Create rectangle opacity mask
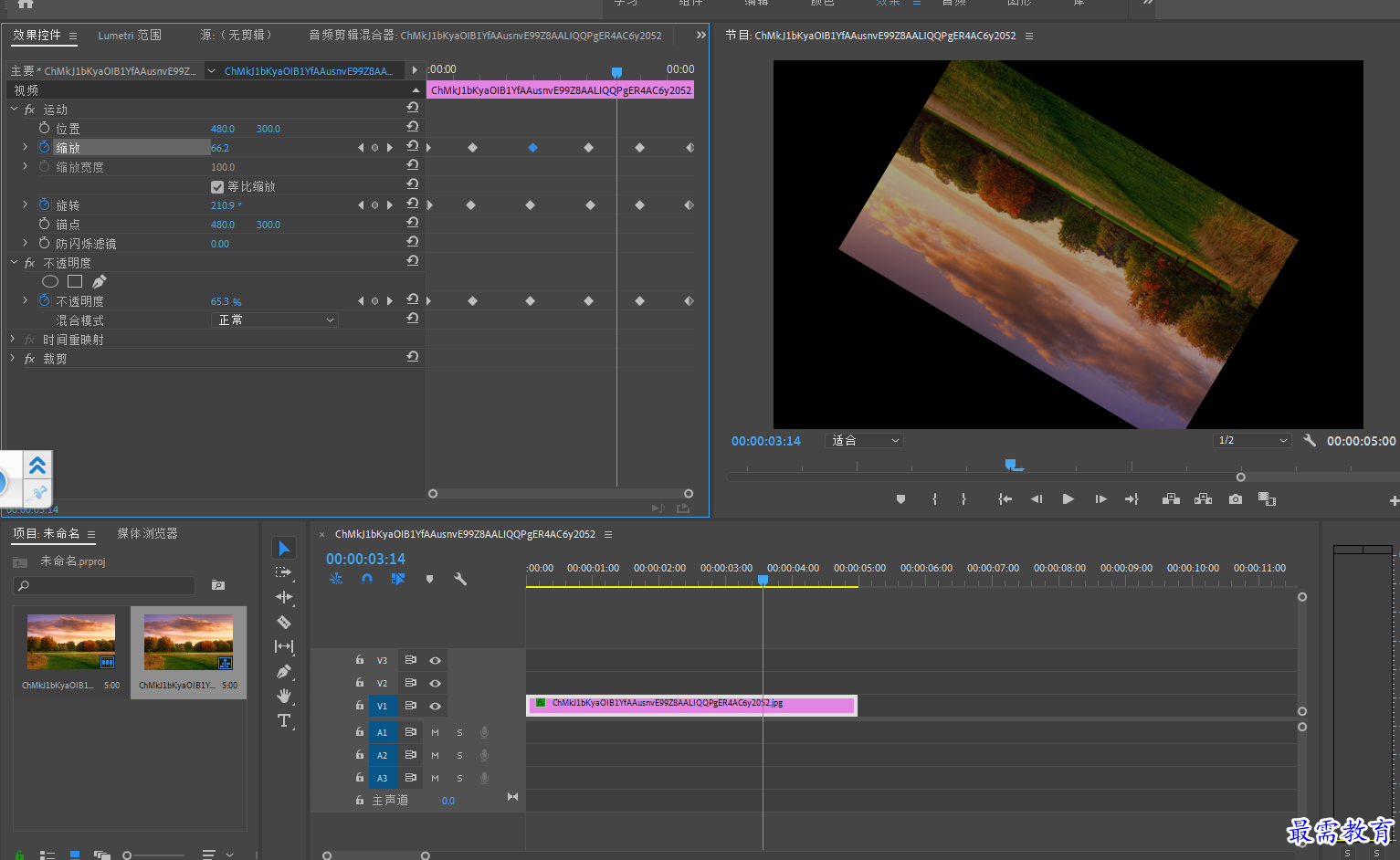The width and height of the screenshot is (1400, 860). click(x=75, y=281)
